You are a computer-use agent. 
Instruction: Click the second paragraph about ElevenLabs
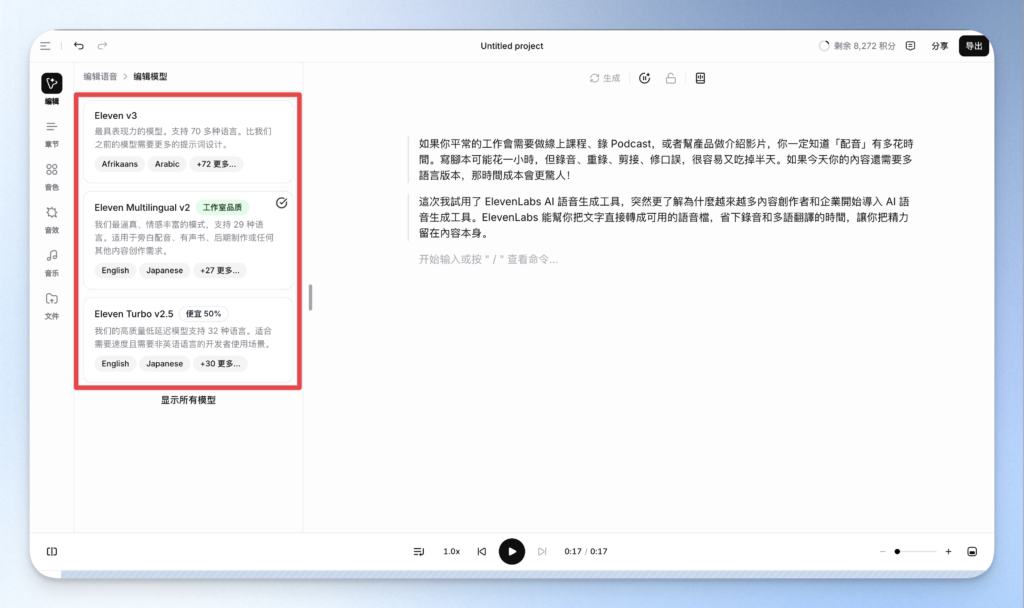click(664, 217)
